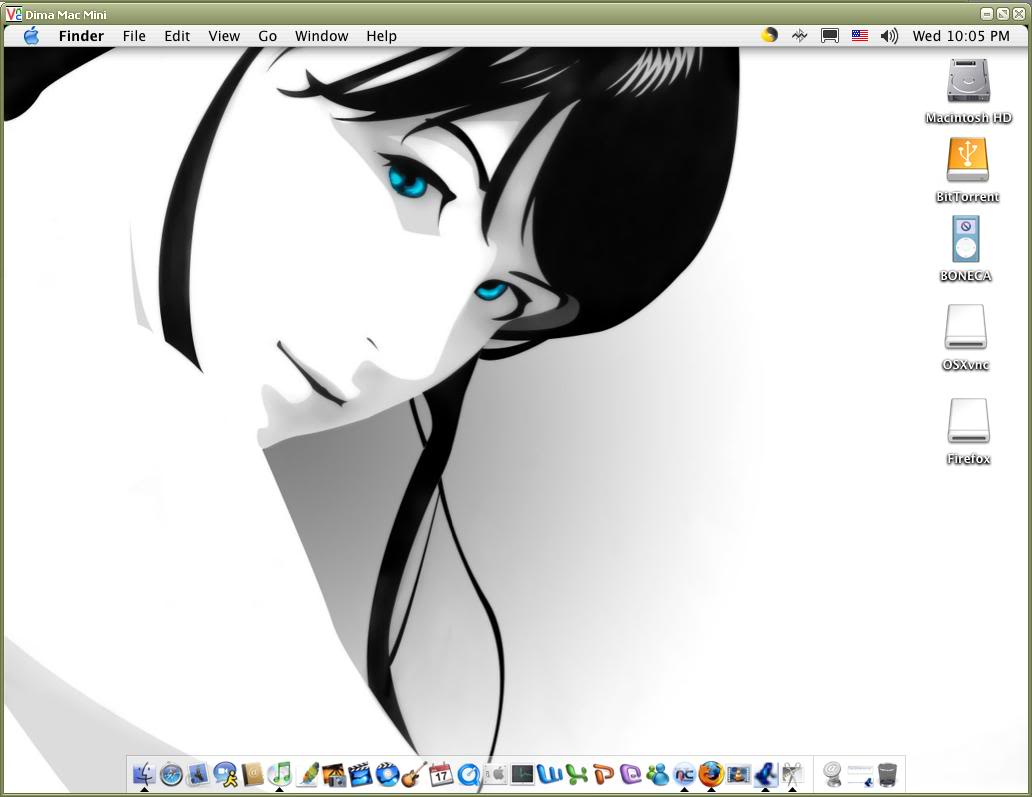Open the scissors Grab utility in Dock

coord(792,774)
